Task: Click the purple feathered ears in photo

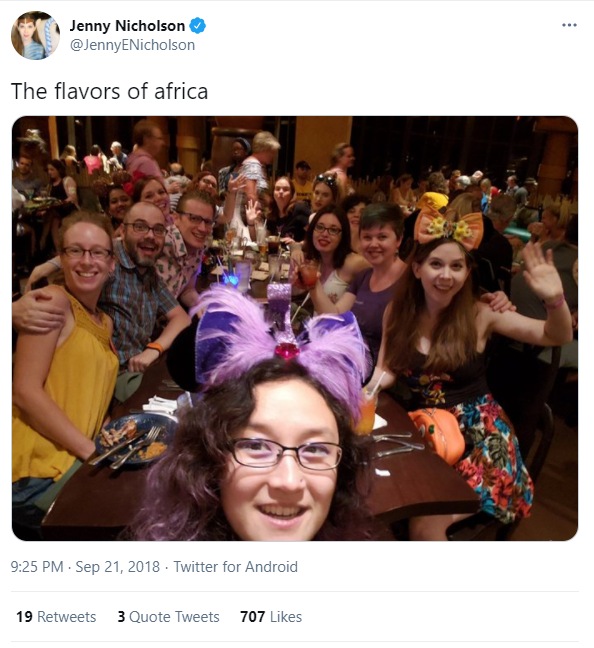Action: (x=281, y=339)
